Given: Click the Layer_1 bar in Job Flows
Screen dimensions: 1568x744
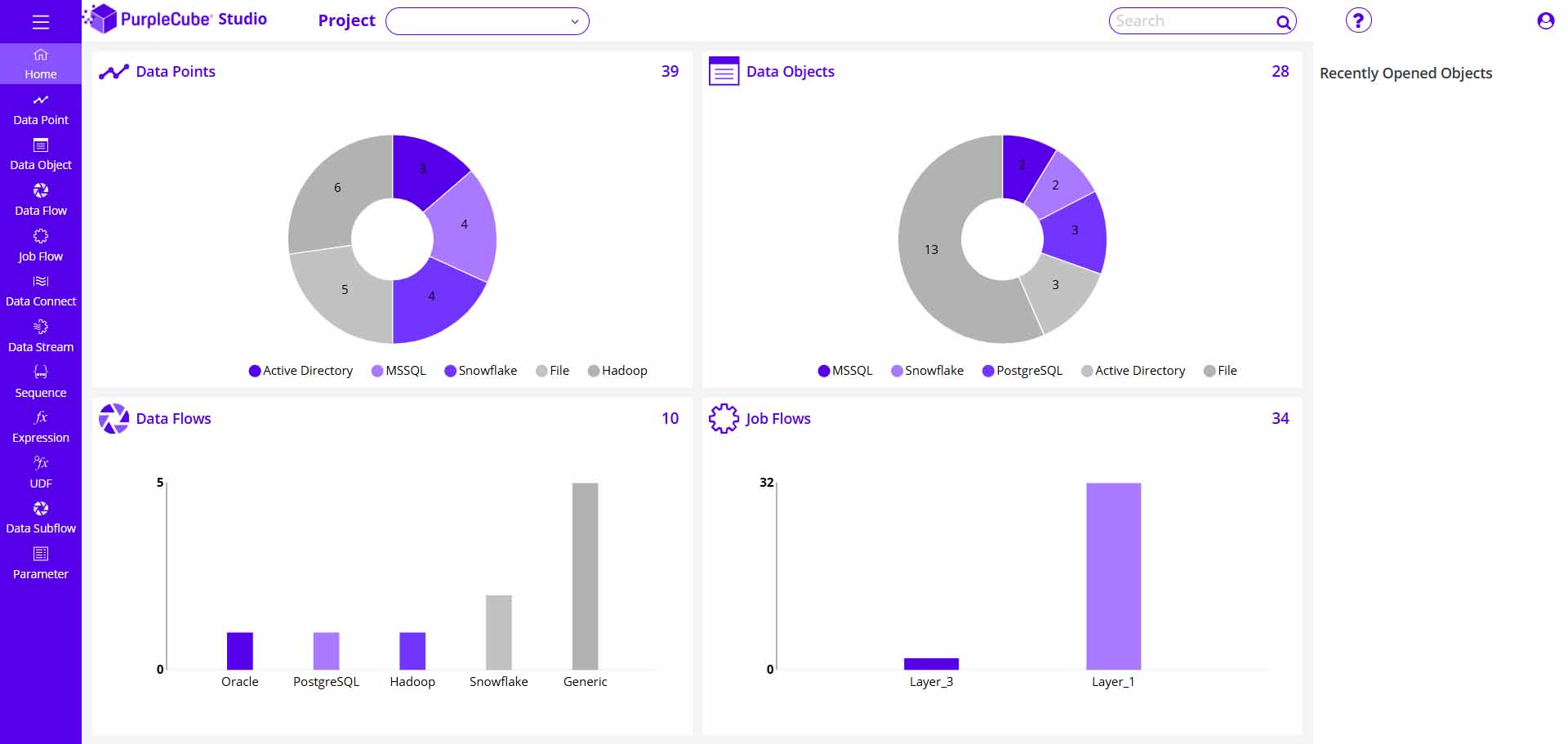Looking at the screenshot, I should [x=1113, y=576].
